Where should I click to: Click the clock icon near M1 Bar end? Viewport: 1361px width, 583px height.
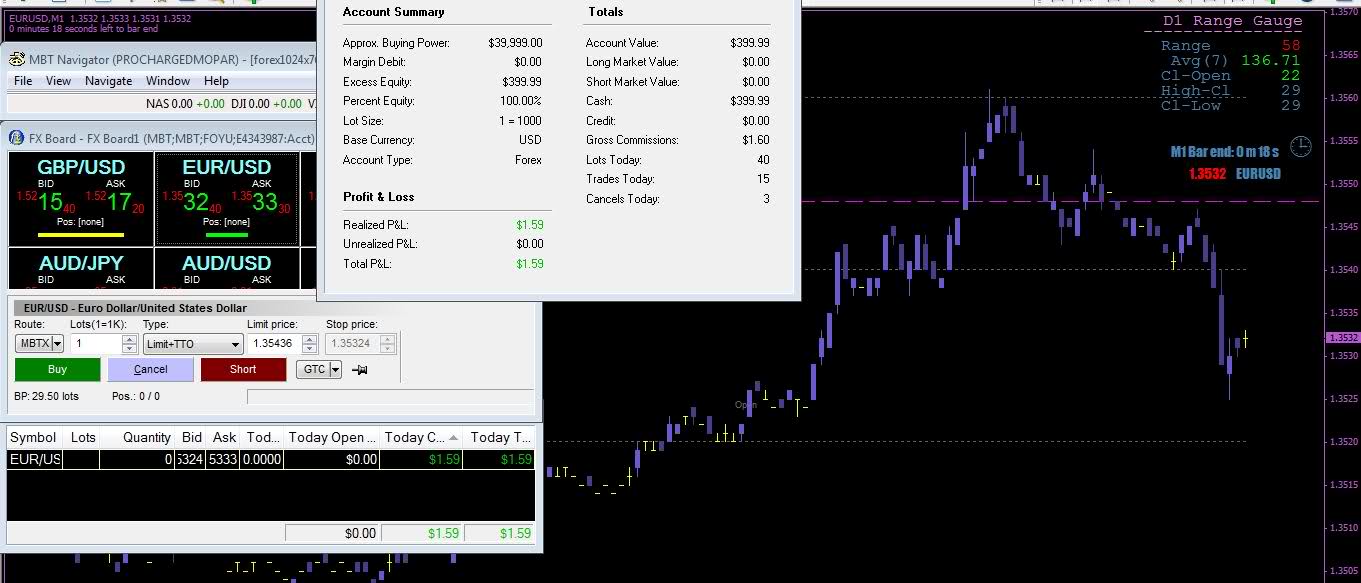tap(1300, 147)
